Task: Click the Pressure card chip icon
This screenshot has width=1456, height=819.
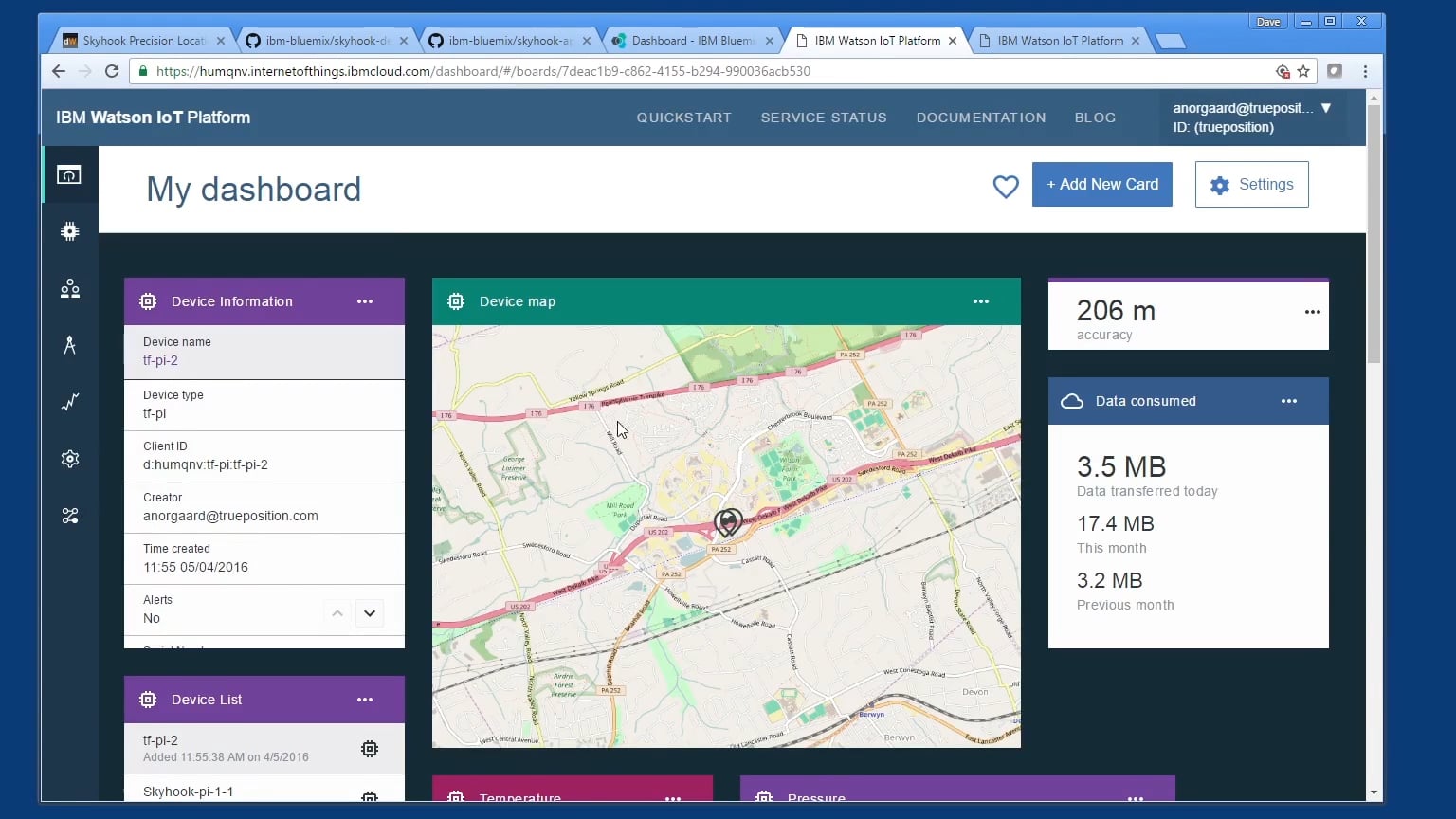Action: pos(764,797)
